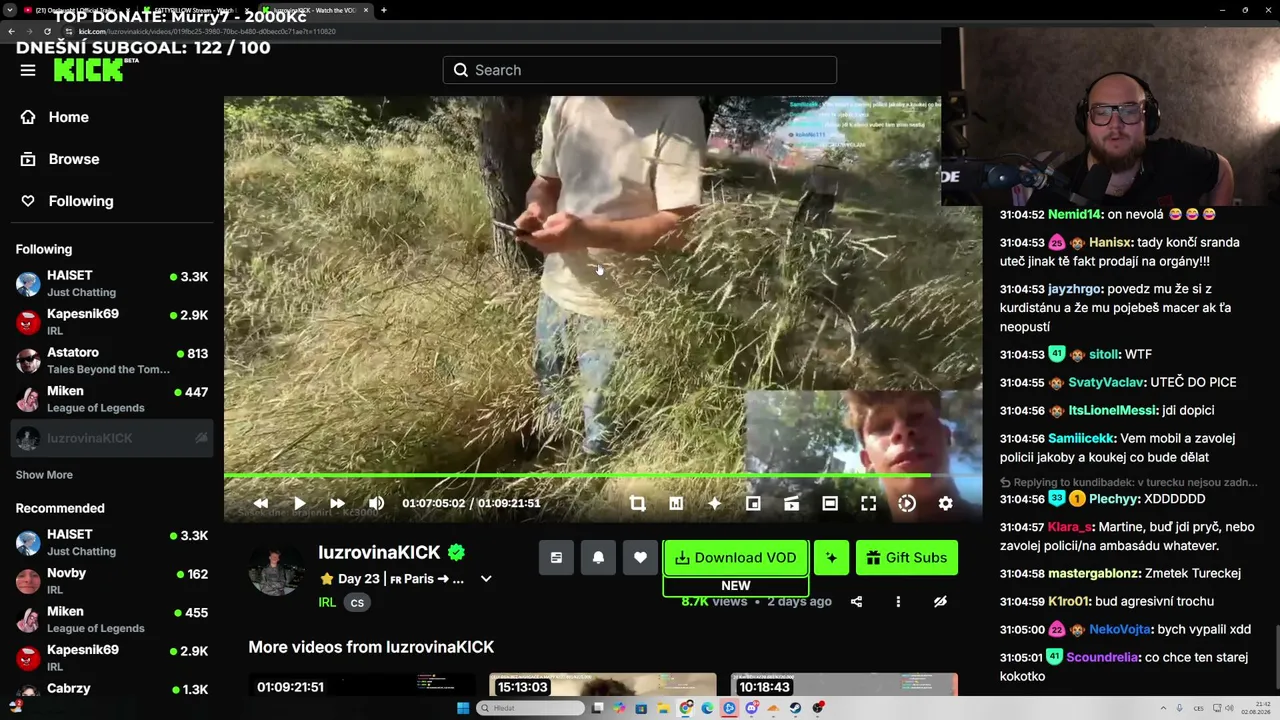Open playback speed control
Screen dimensions: 1280x720
(907, 504)
